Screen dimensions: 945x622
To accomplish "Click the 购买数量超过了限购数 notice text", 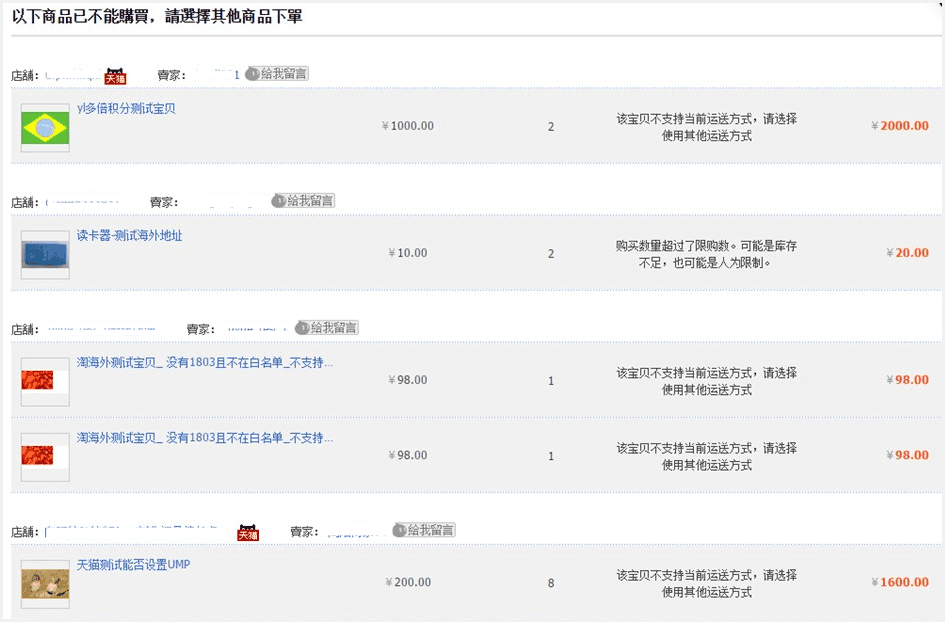I will [x=706, y=254].
